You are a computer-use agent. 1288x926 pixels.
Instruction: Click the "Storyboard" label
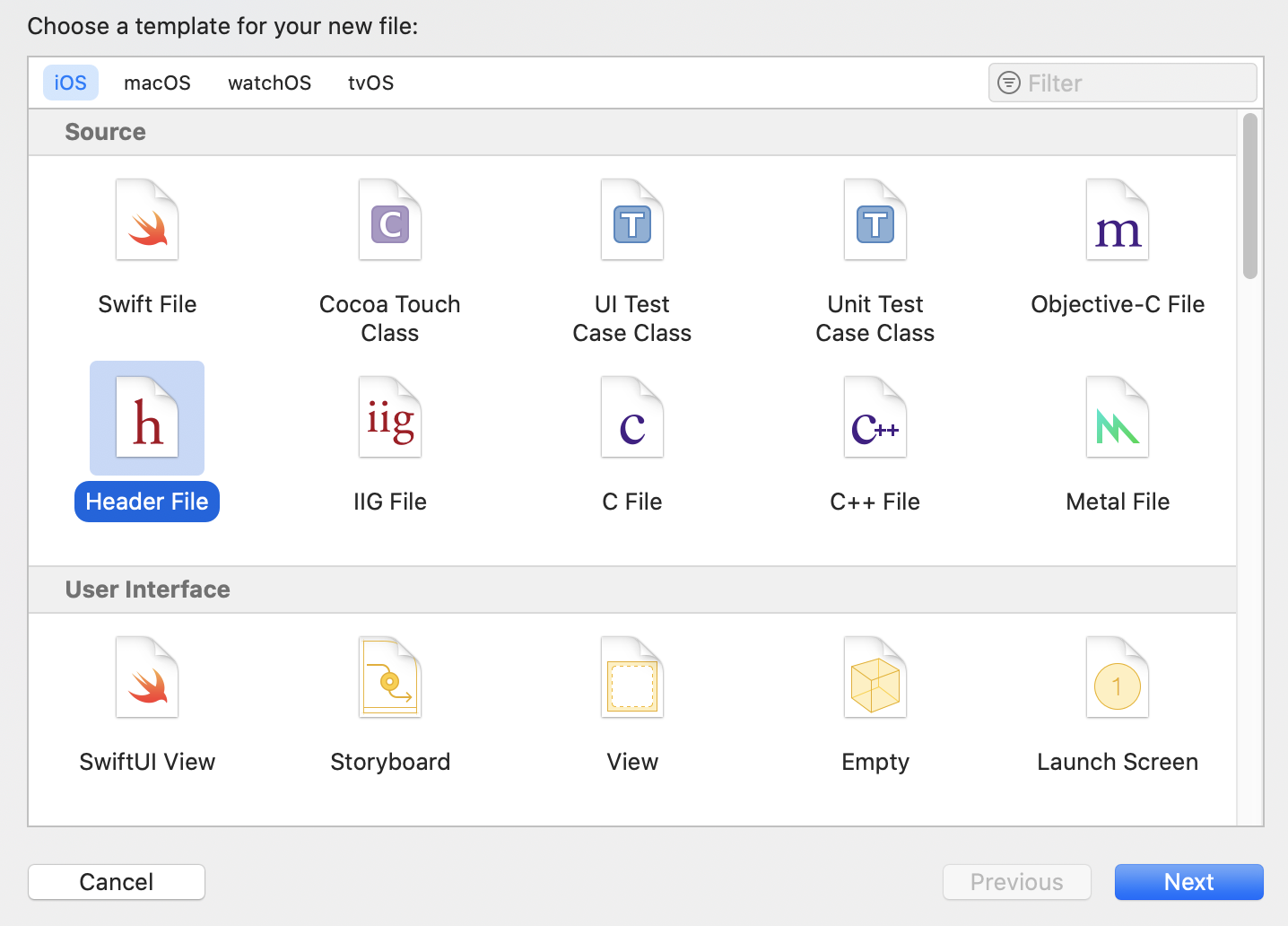click(390, 762)
